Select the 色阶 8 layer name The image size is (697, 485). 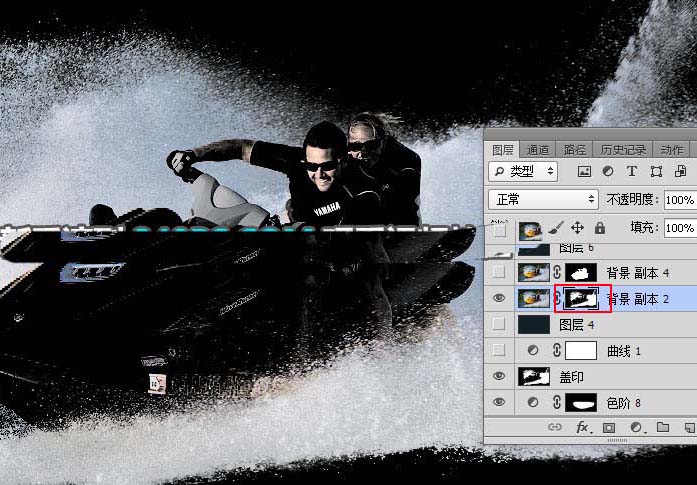coord(624,403)
